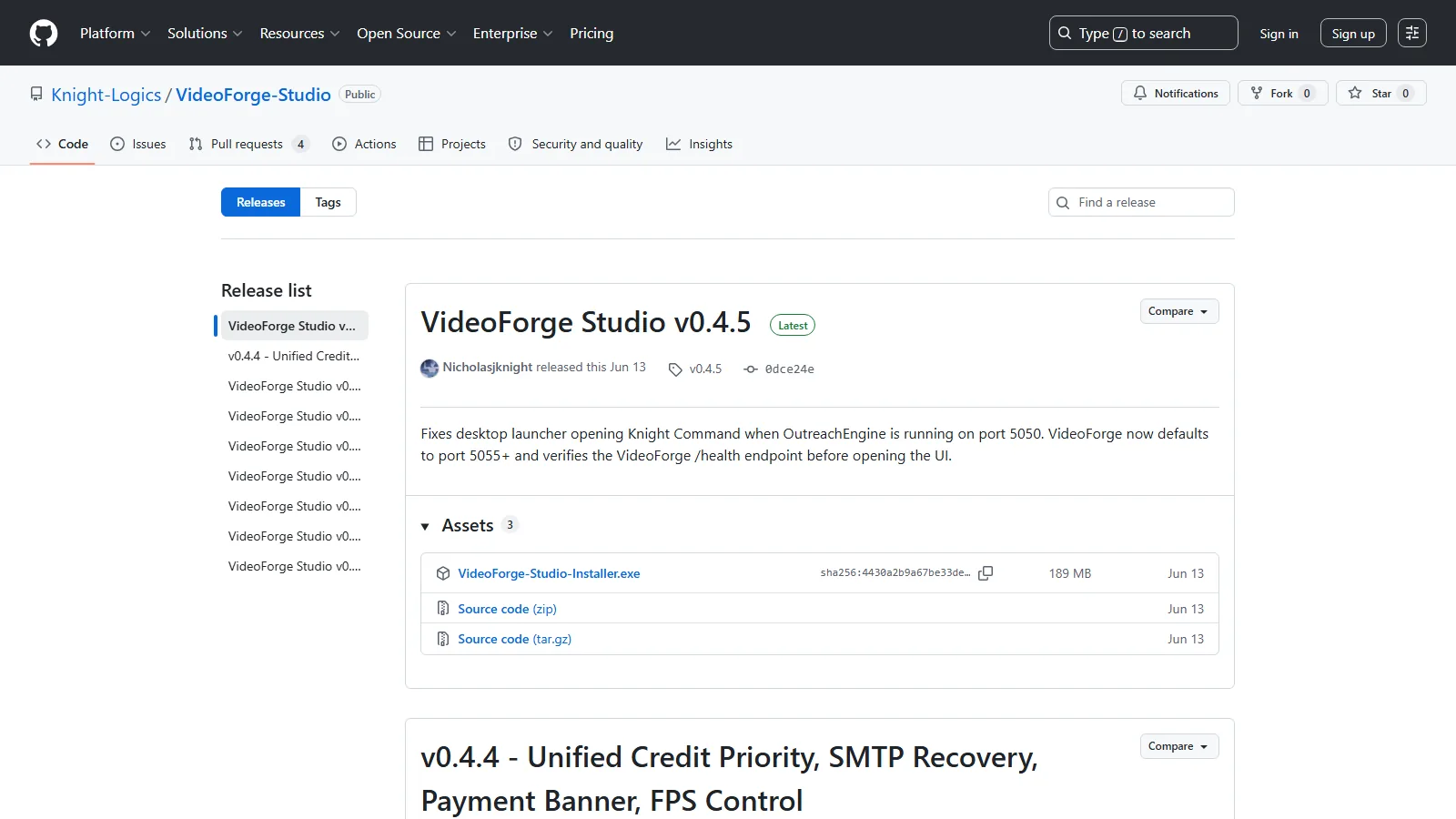Open the Issues tab
Screen dimensions: 1456x819
tap(138, 144)
